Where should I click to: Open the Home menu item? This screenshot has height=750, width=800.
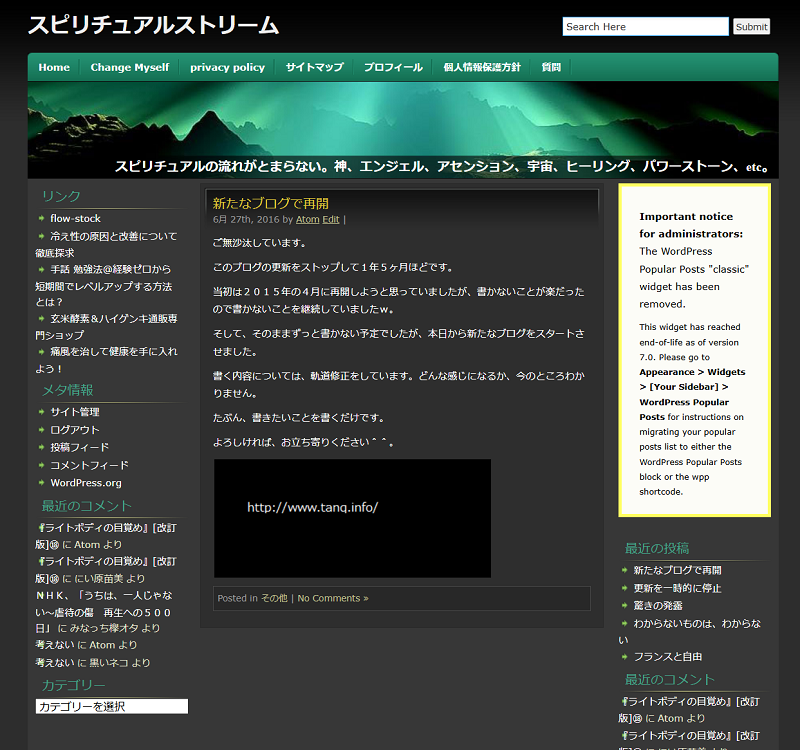coord(54,67)
